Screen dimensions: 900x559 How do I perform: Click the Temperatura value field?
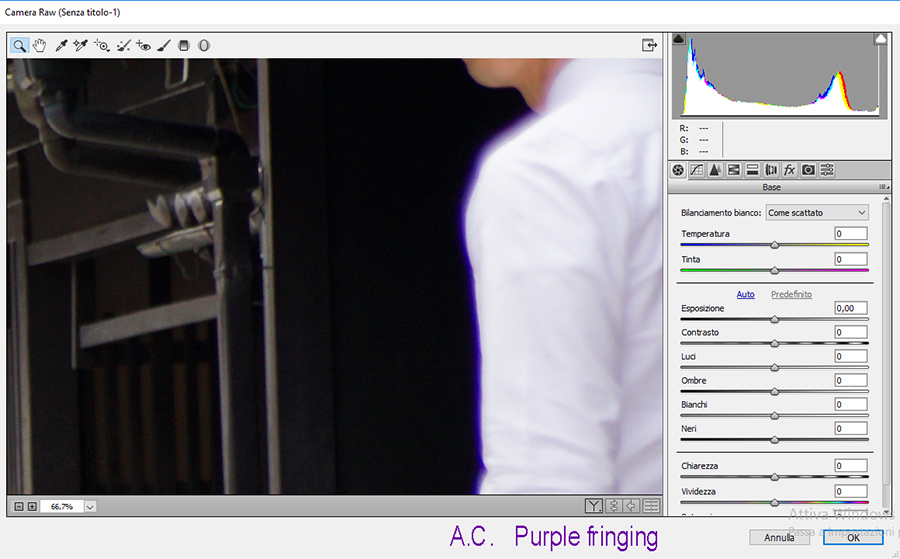click(851, 234)
